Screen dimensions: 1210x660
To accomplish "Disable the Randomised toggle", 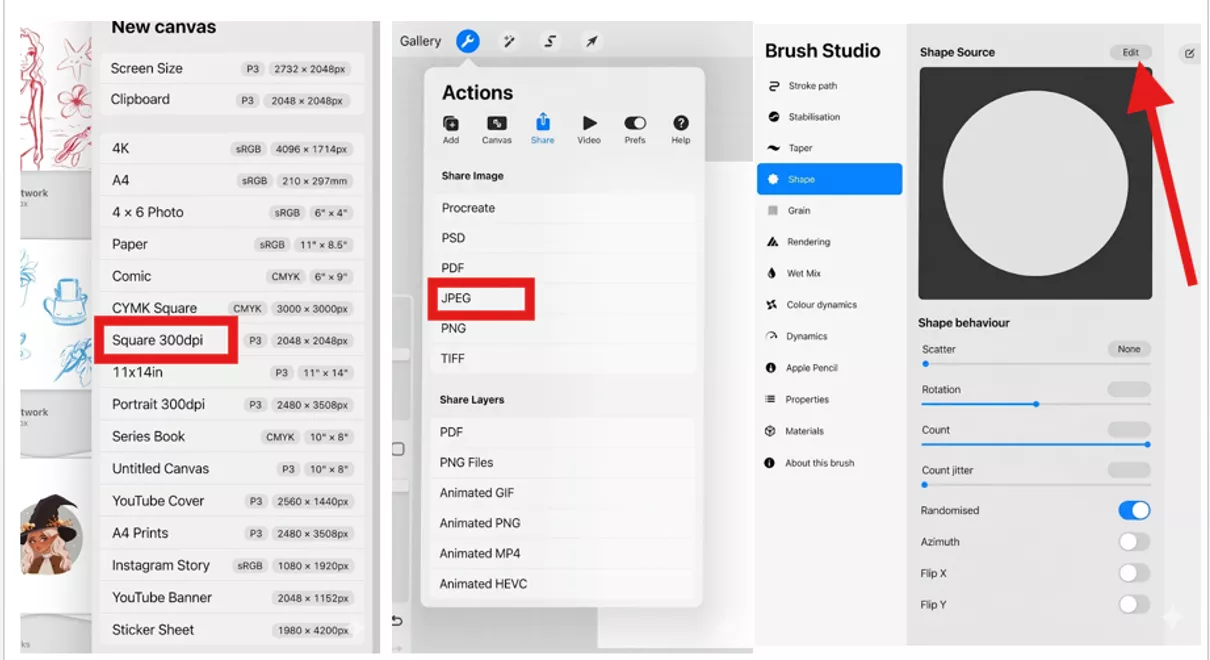I will [1134, 510].
